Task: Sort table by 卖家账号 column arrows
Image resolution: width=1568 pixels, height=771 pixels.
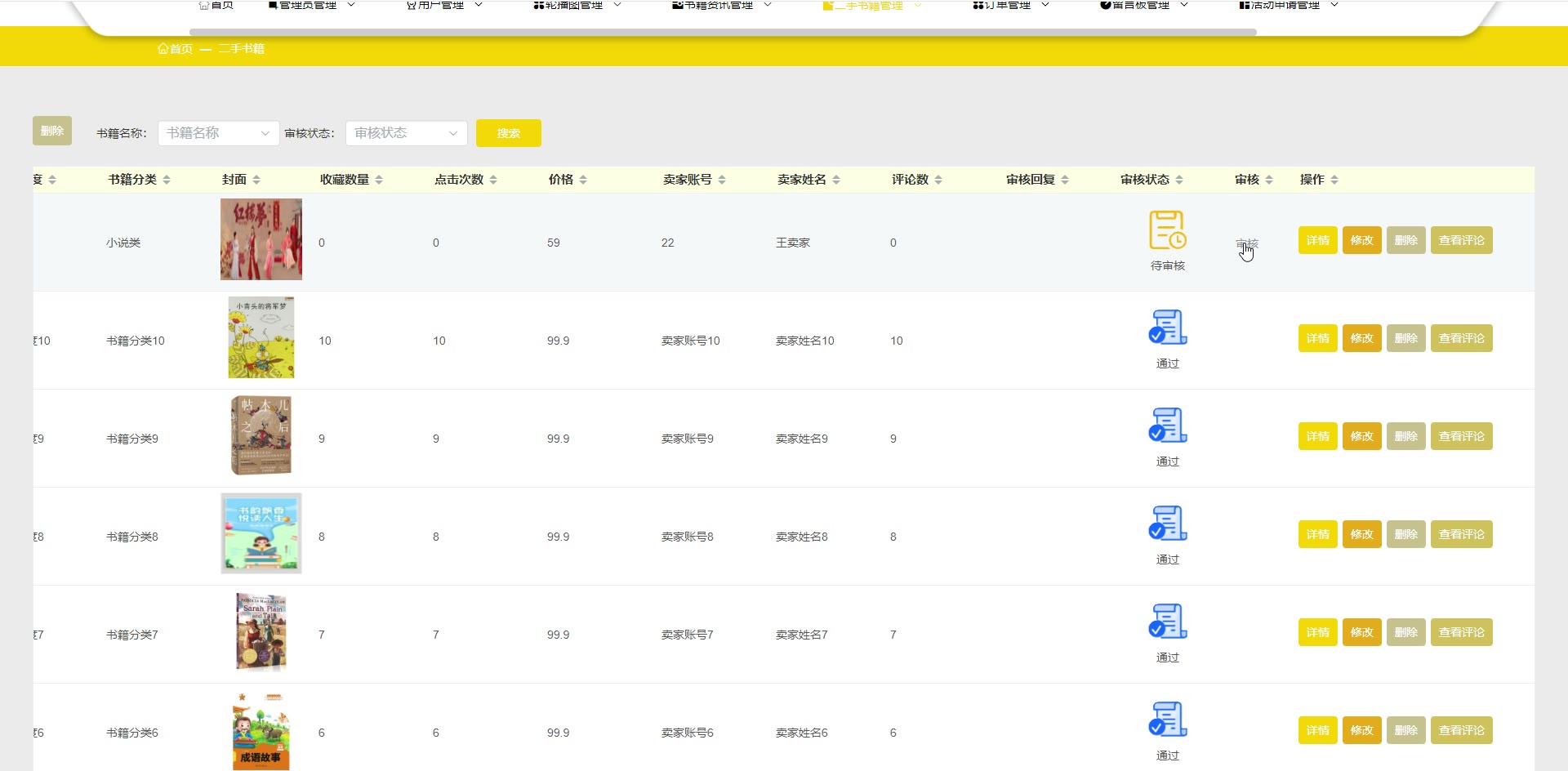Action: [722, 180]
